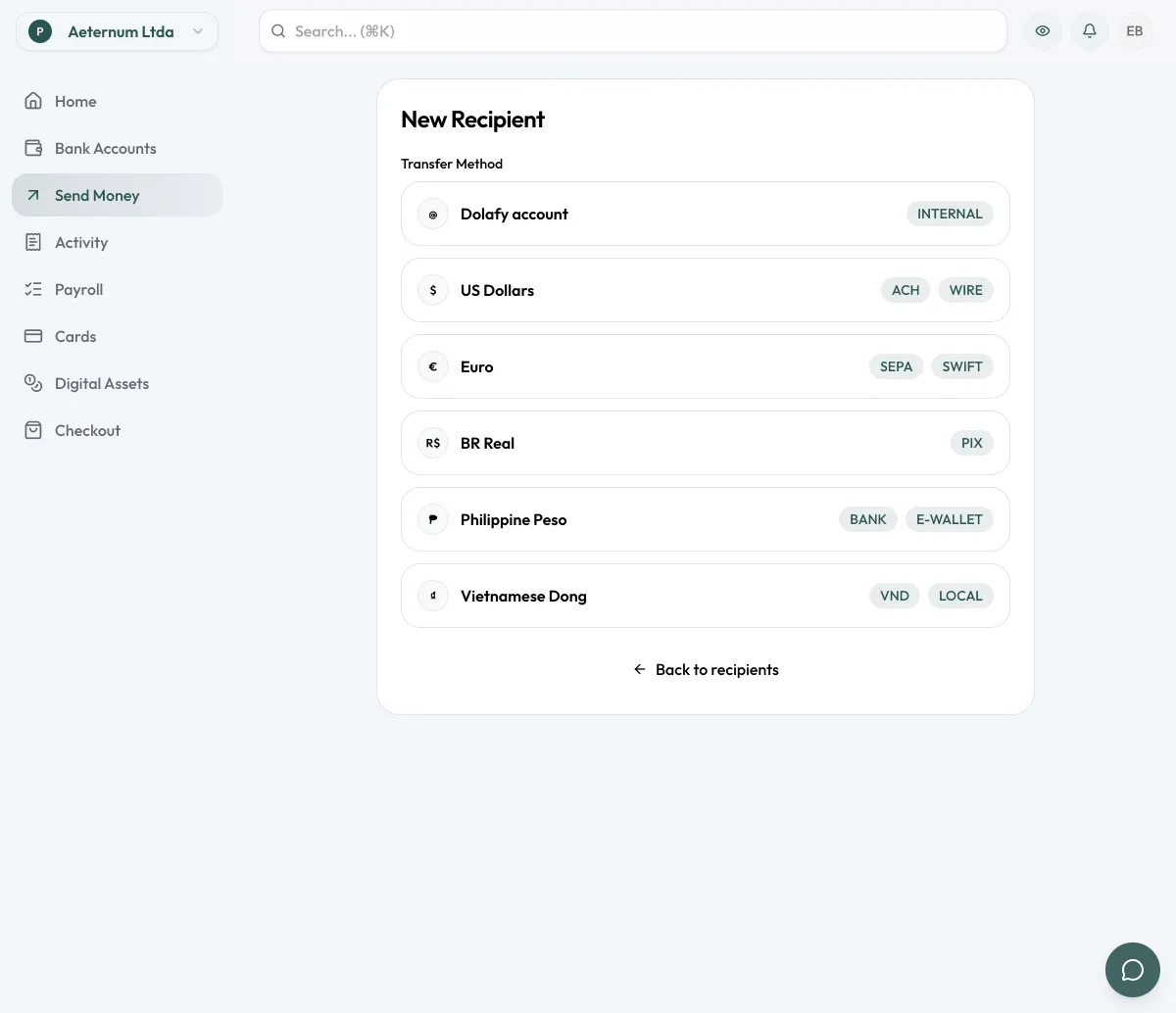This screenshot has width=1176, height=1013.
Task: Go back to recipients link
Action: pos(706,669)
